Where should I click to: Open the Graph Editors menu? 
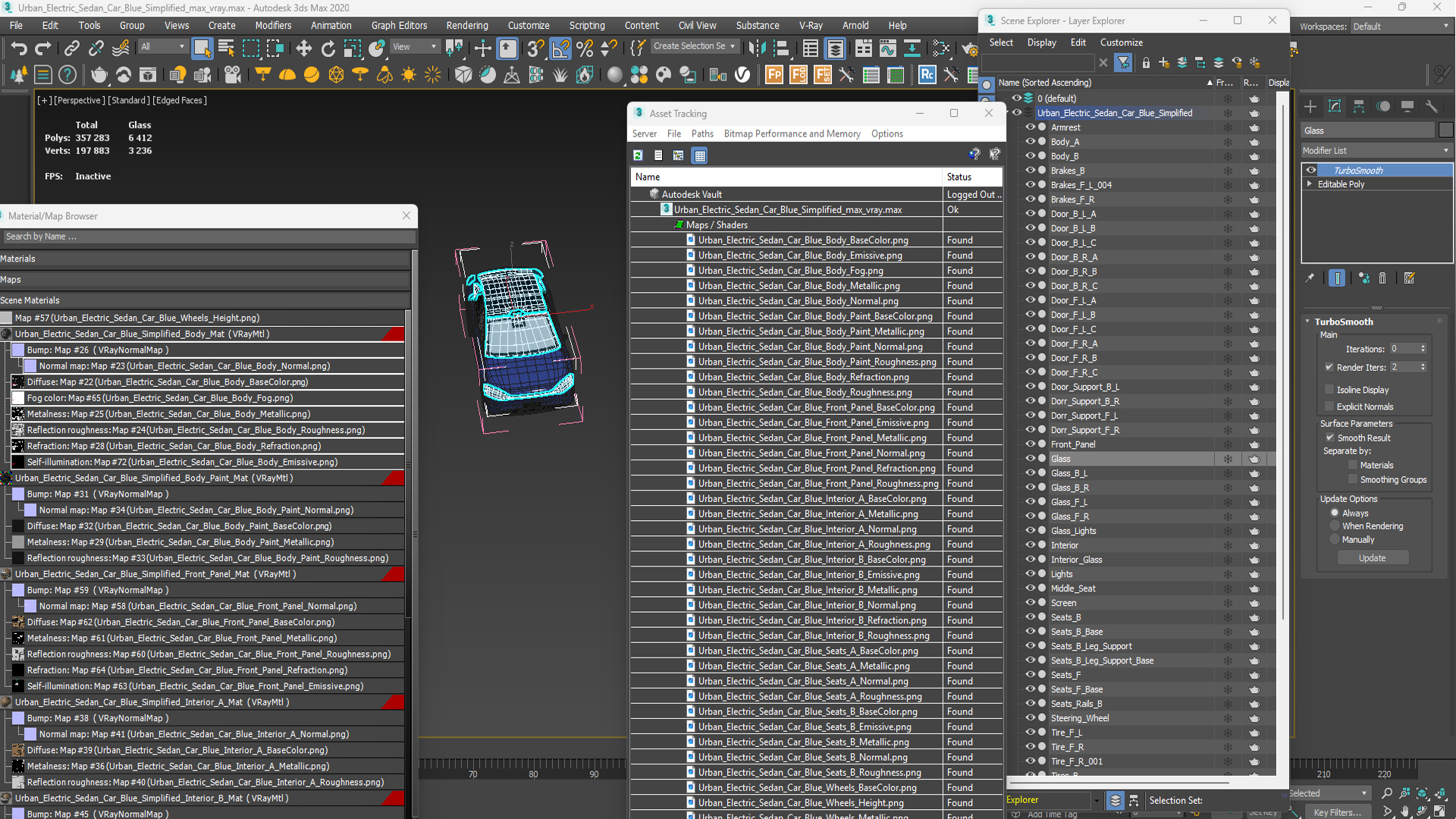tap(399, 25)
